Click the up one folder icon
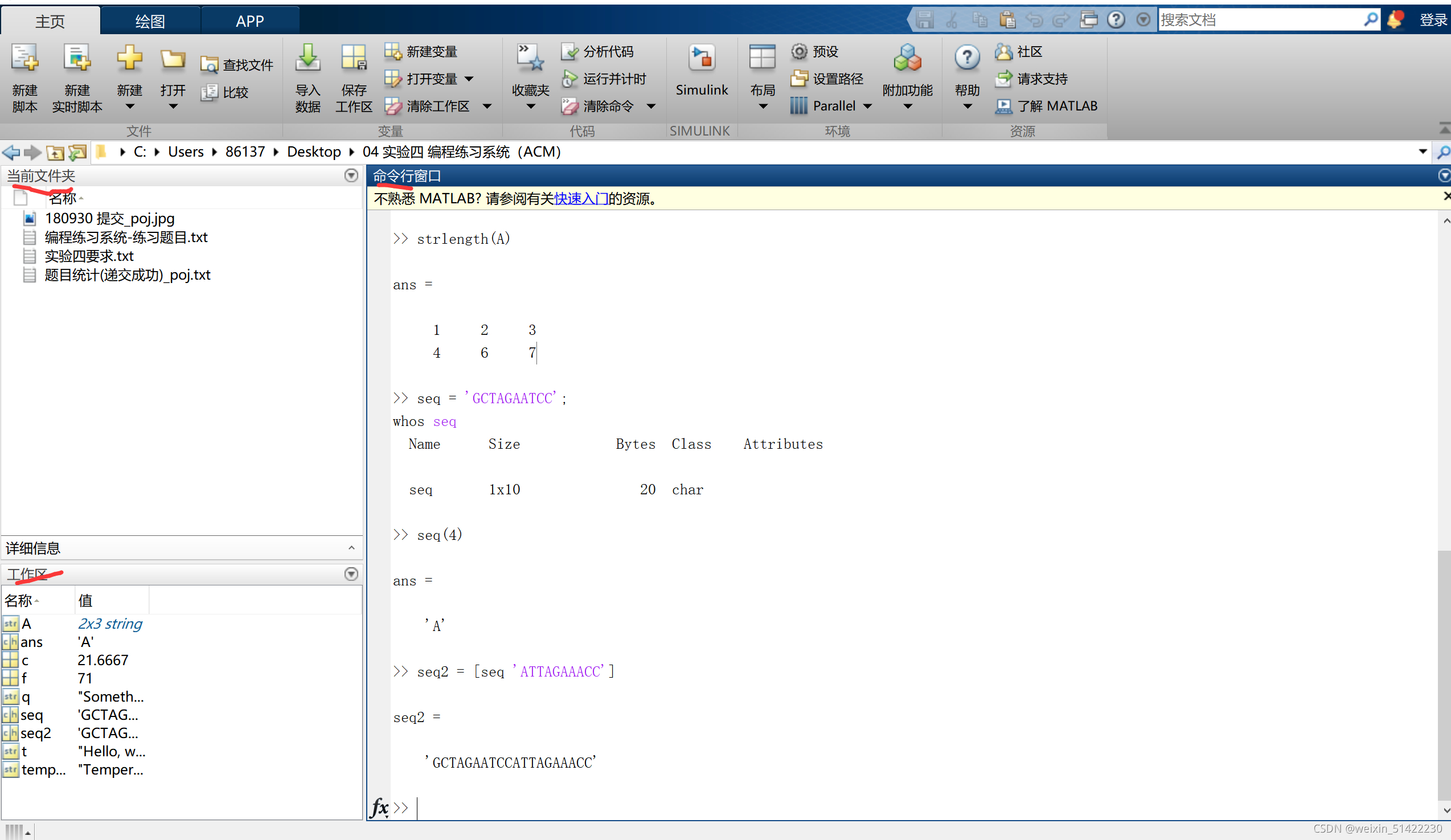This screenshot has width=1451, height=840. pos(55,152)
